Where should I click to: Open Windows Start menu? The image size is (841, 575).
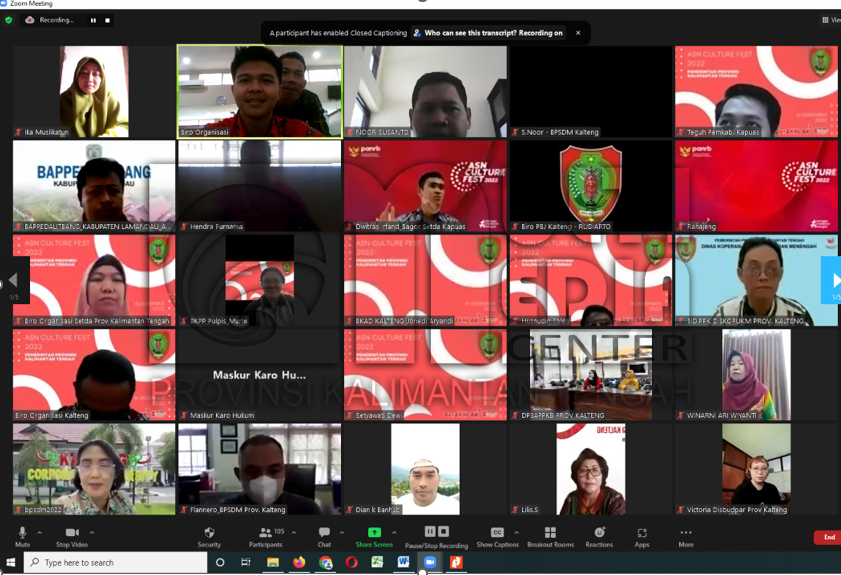[10, 562]
